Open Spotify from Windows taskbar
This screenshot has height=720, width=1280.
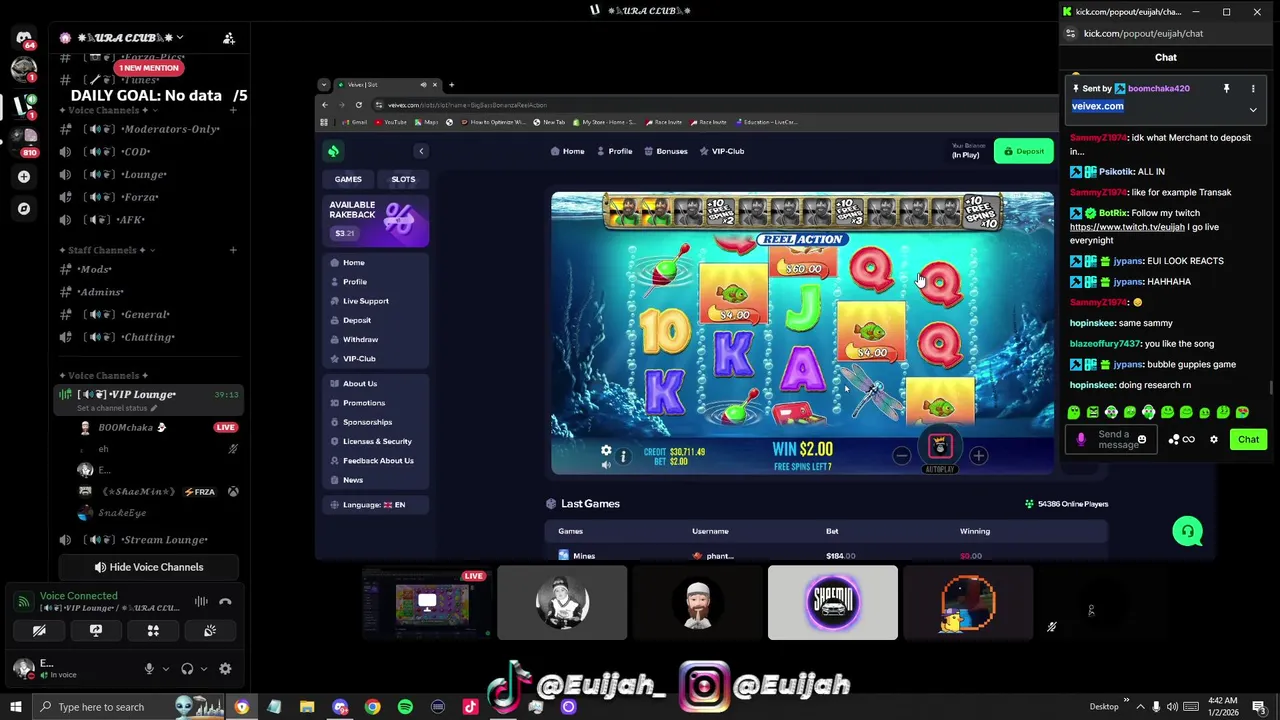coord(405,707)
